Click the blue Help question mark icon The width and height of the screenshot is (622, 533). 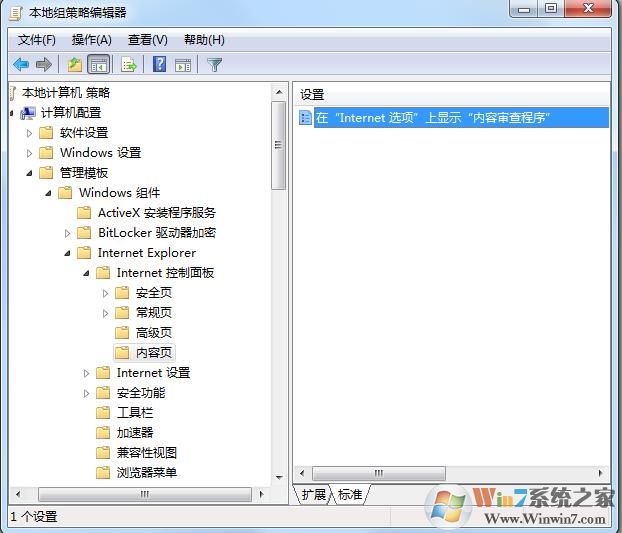(x=159, y=64)
